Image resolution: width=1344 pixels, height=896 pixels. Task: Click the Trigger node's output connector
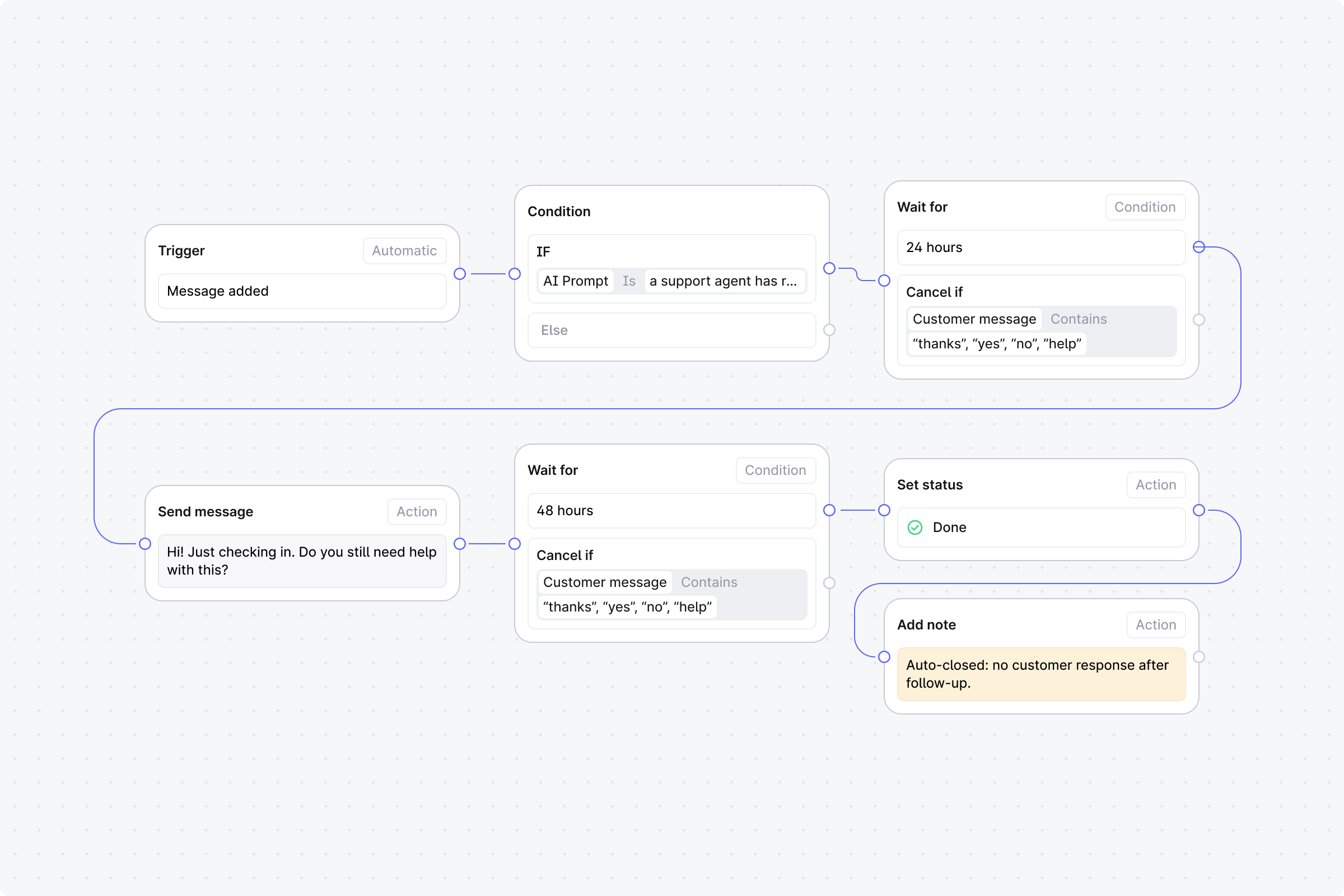click(x=459, y=274)
